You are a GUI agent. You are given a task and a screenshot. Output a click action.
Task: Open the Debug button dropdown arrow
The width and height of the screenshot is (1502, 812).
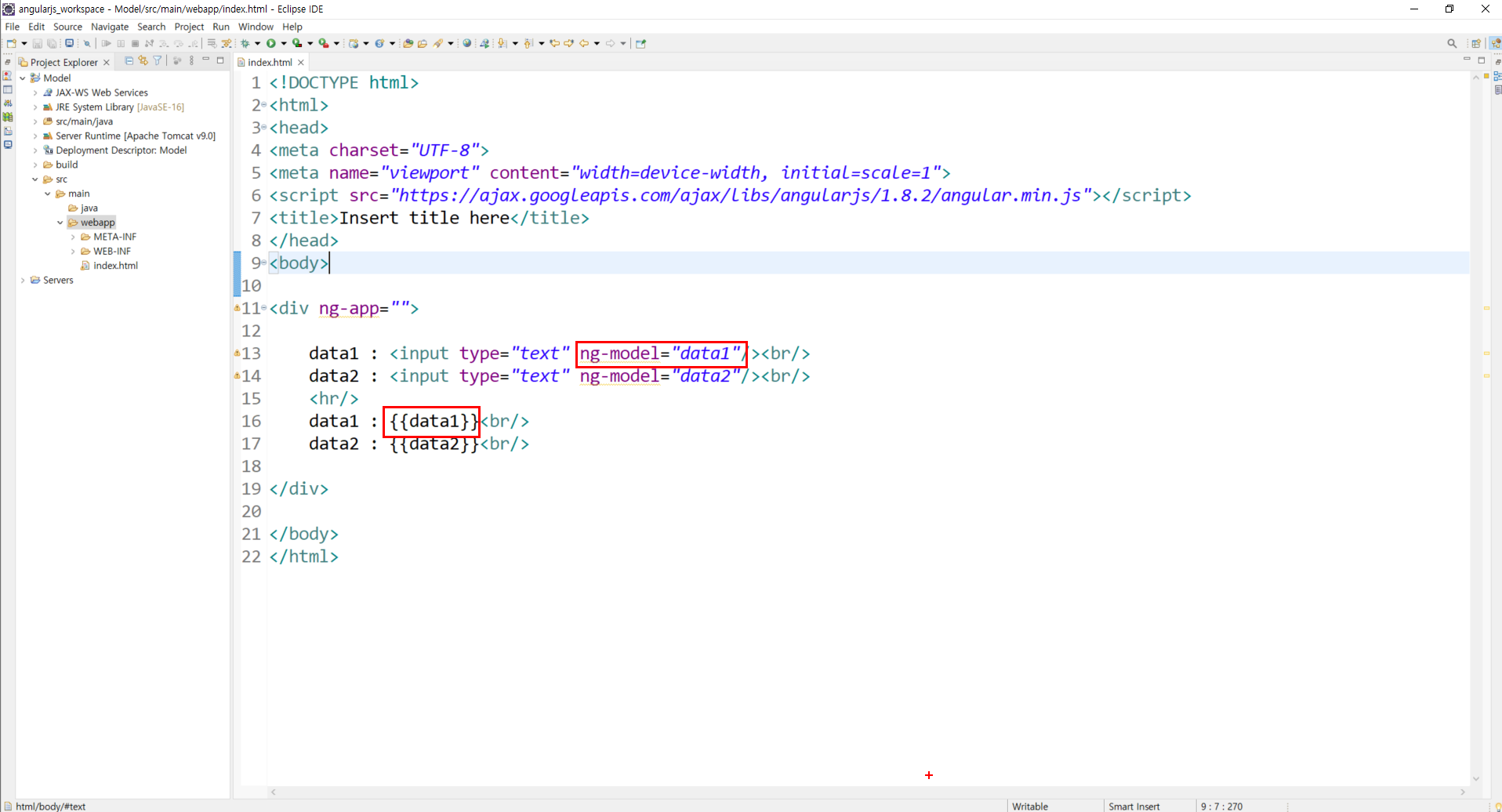point(257,43)
